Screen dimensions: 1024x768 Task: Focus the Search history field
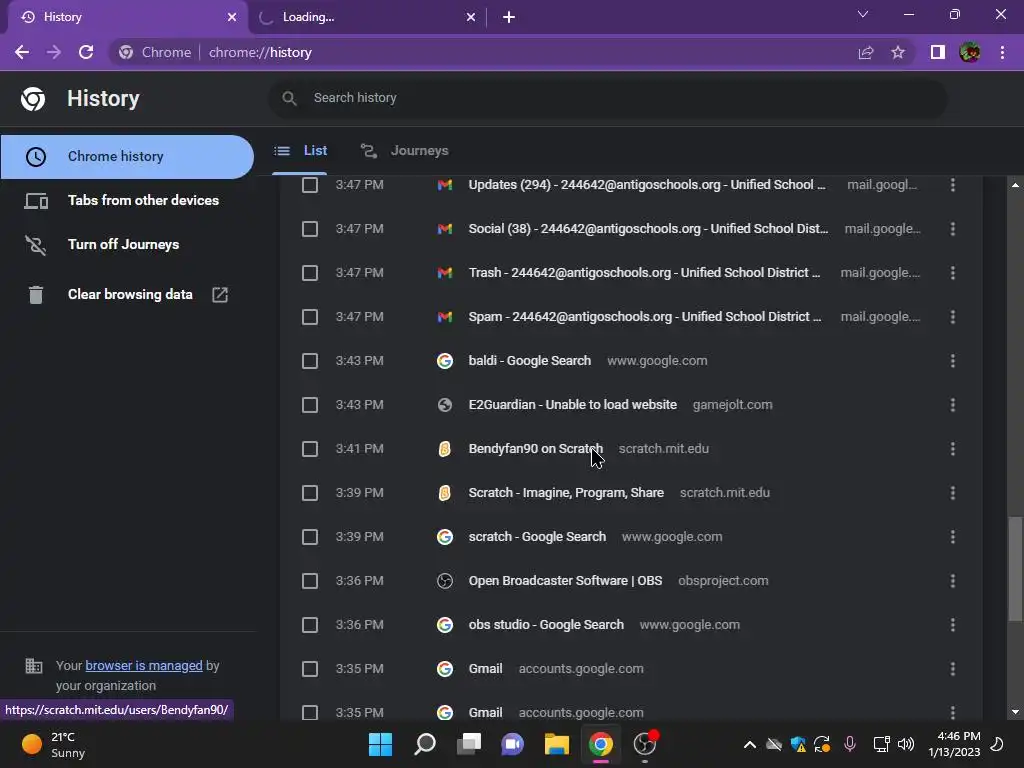click(x=608, y=98)
